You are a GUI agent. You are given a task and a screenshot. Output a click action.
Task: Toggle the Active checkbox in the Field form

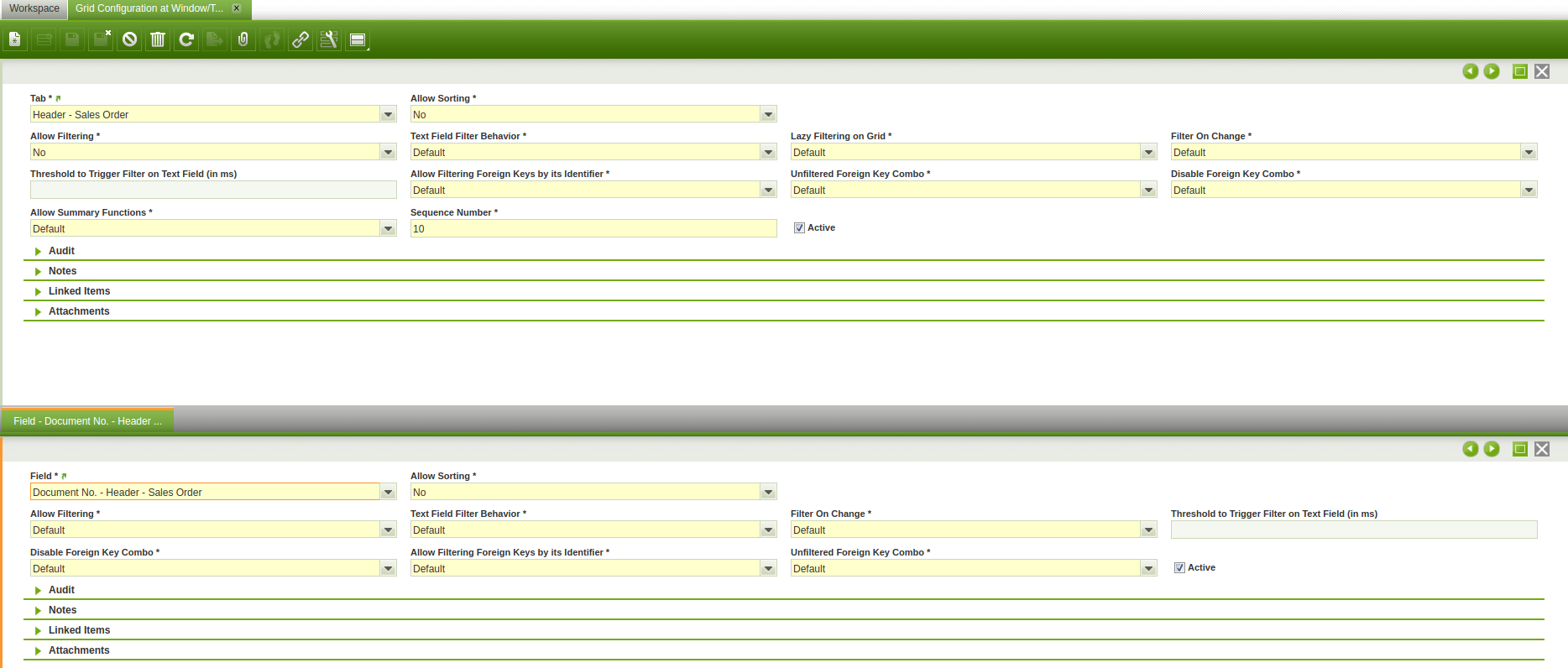1179,568
